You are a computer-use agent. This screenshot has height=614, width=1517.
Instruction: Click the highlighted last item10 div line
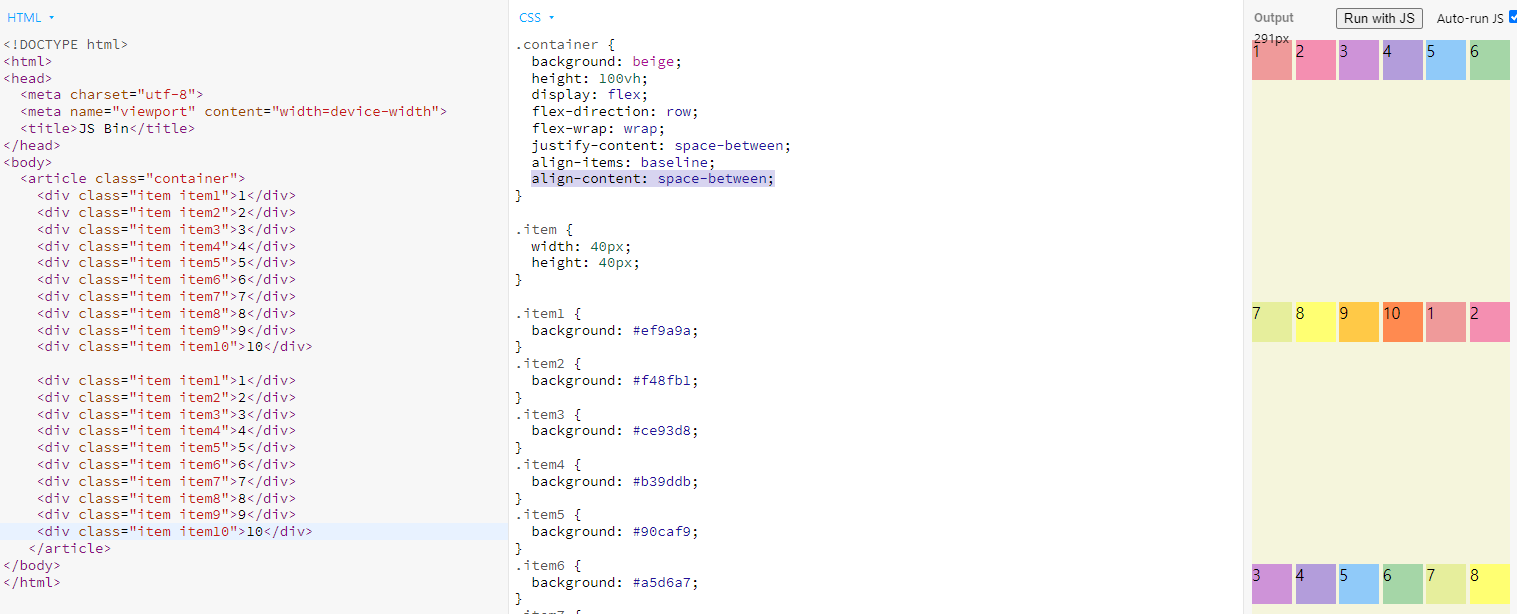pos(175,531)
